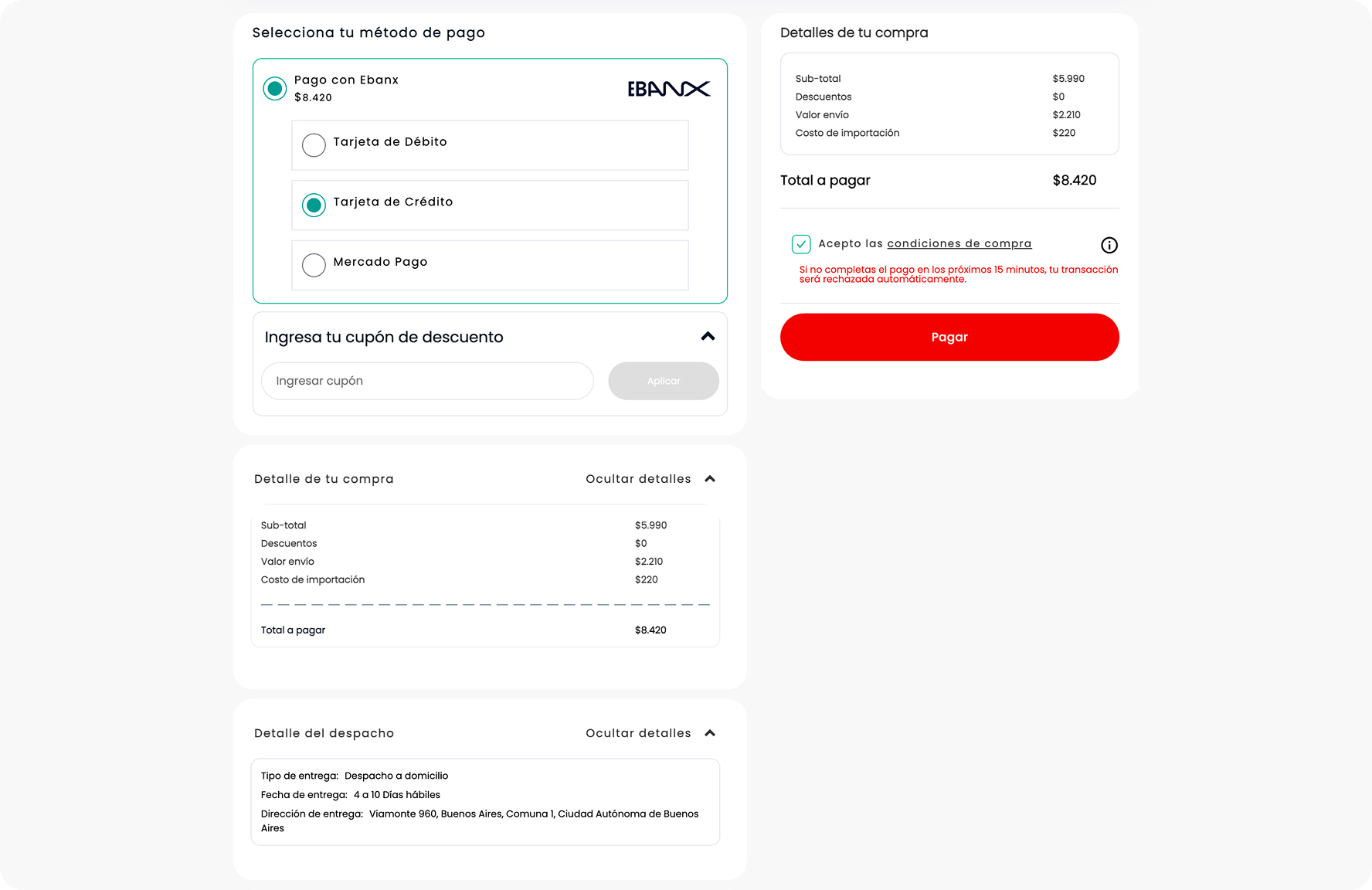The width and height of the screenshot is (1372, 890).
Task: Click the Aplicar coupon button
Action: 664,381
